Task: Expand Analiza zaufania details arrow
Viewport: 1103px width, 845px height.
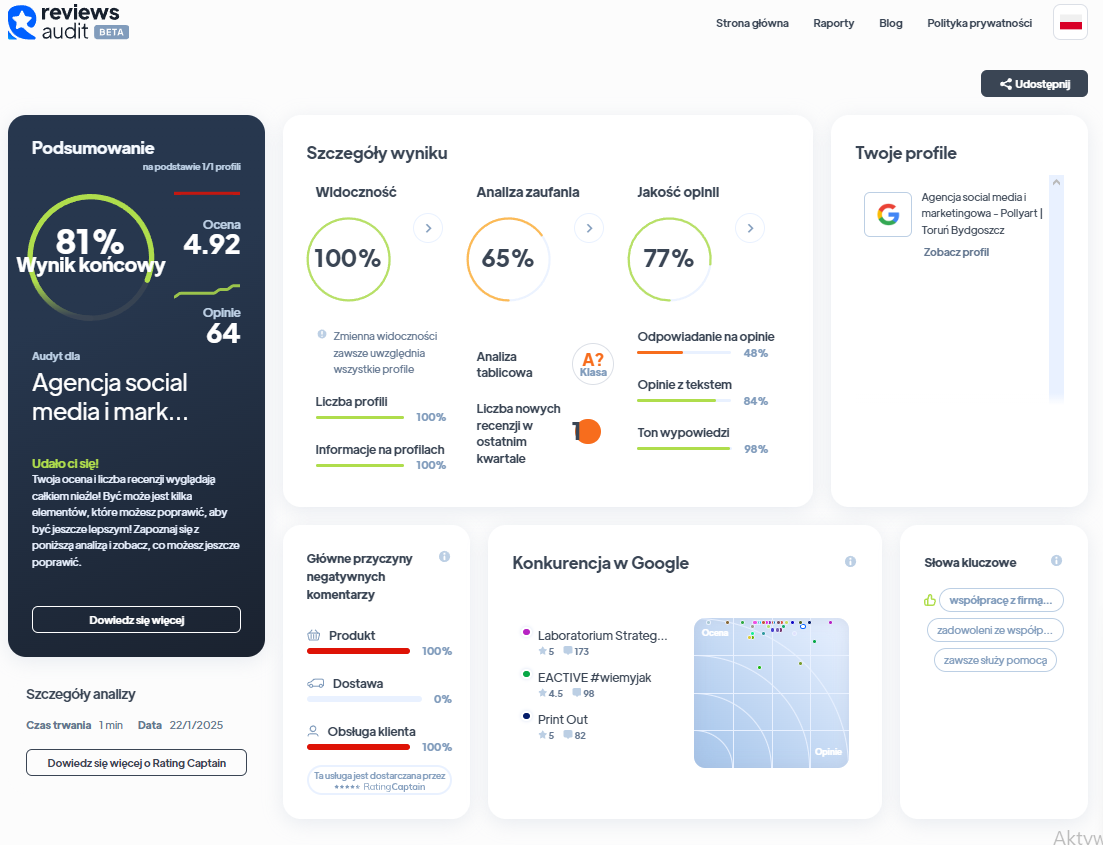Action: [589, 228]
